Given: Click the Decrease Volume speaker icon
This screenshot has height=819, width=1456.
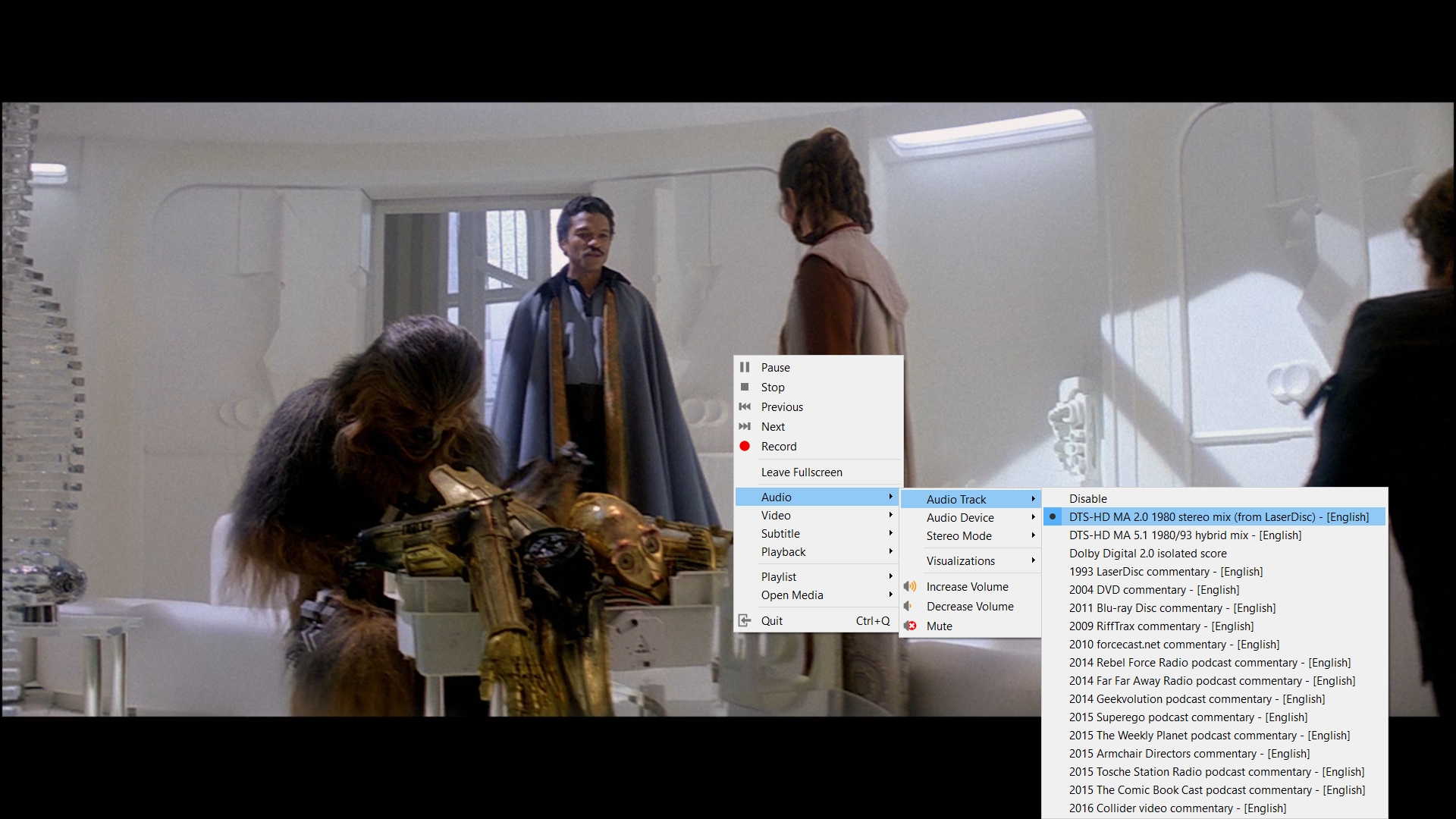Looking at the screenshot, I should pyautogui.click(x=908, y=606).
